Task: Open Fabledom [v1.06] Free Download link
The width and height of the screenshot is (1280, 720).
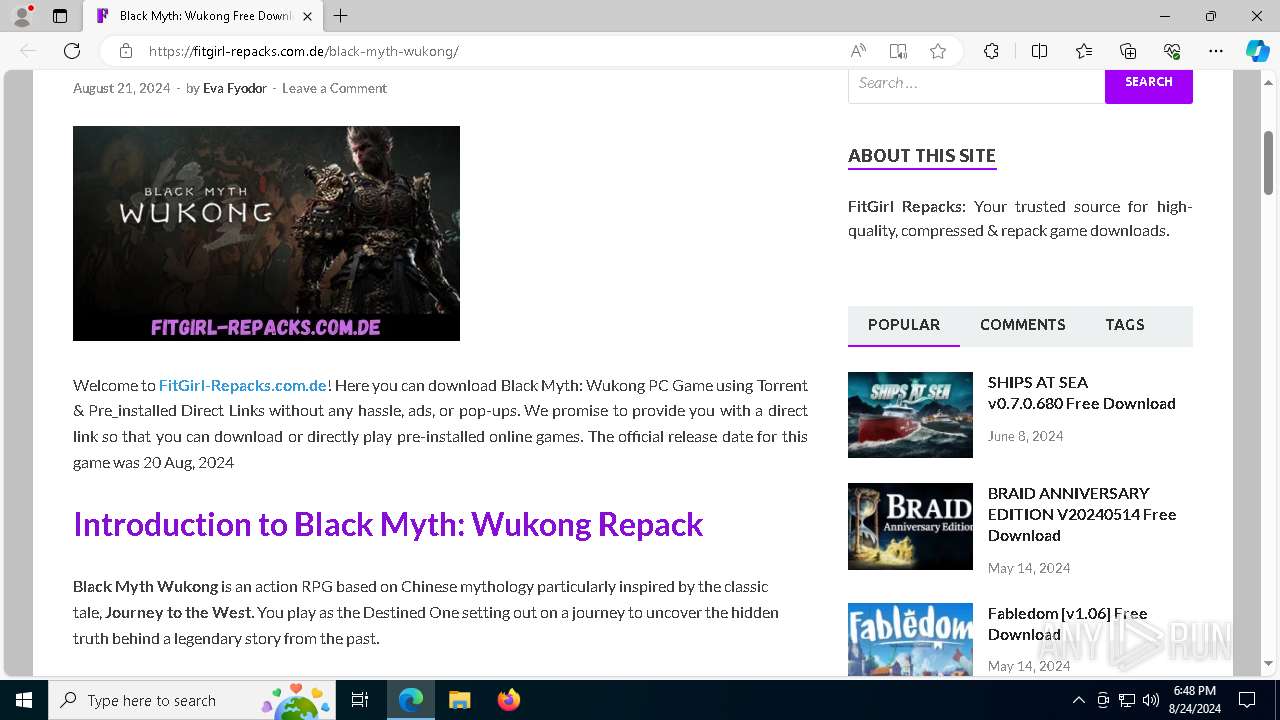Action: tap(1067, 624)
